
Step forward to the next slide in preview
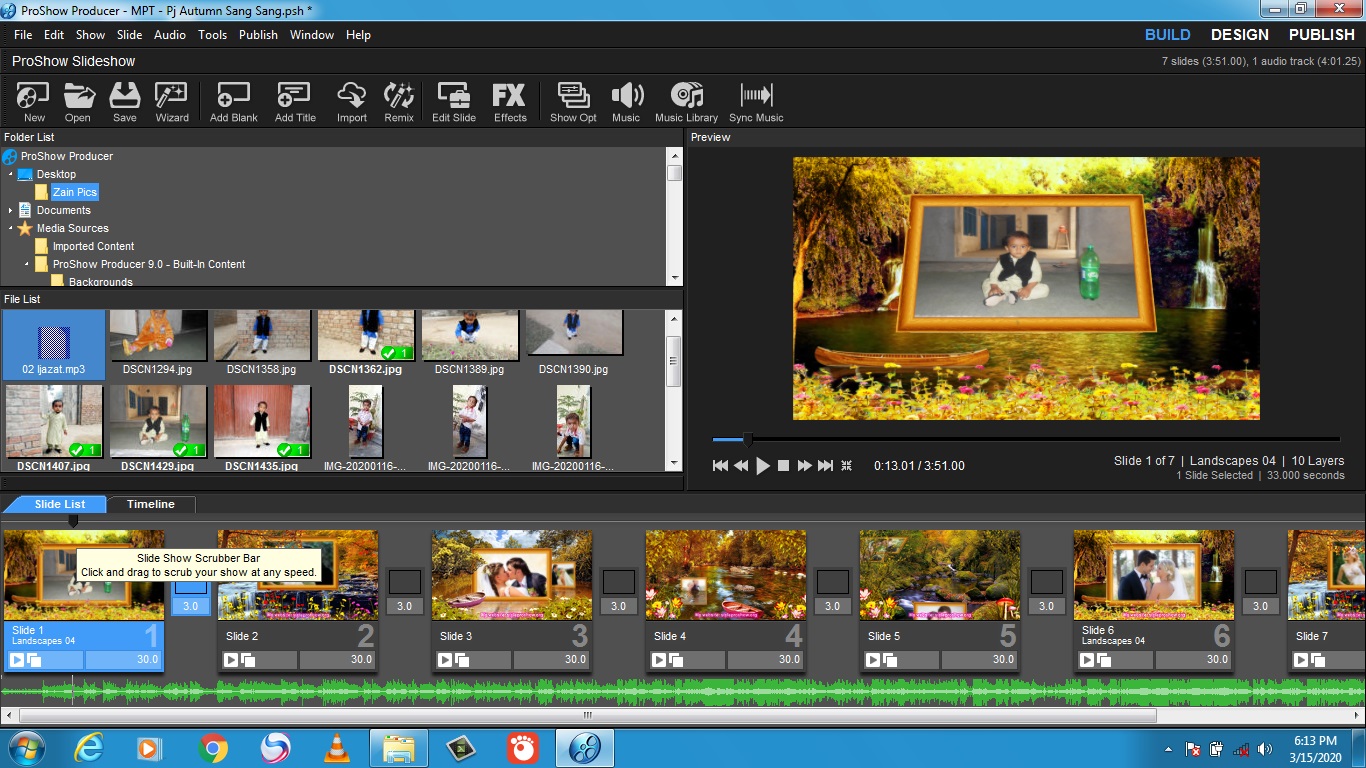[x=804, y=466]
